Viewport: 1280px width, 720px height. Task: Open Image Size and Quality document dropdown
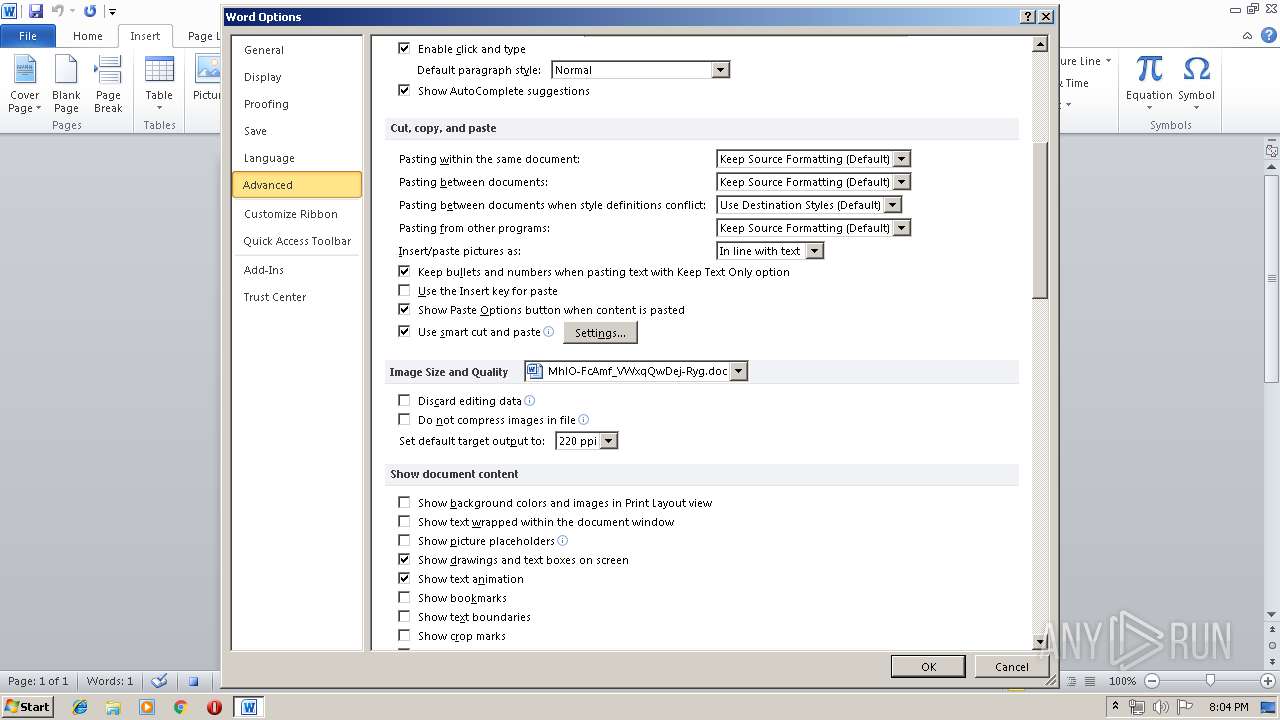coord(738,371)
